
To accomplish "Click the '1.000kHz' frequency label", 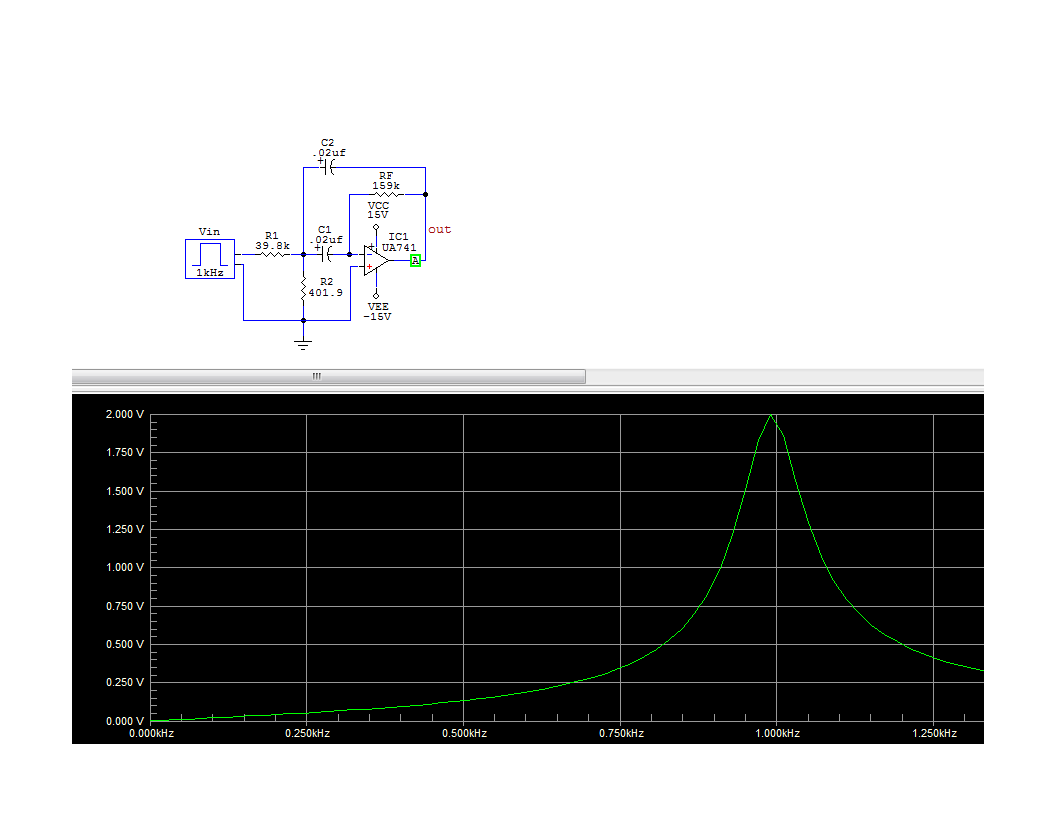I will tap(778, 733).
